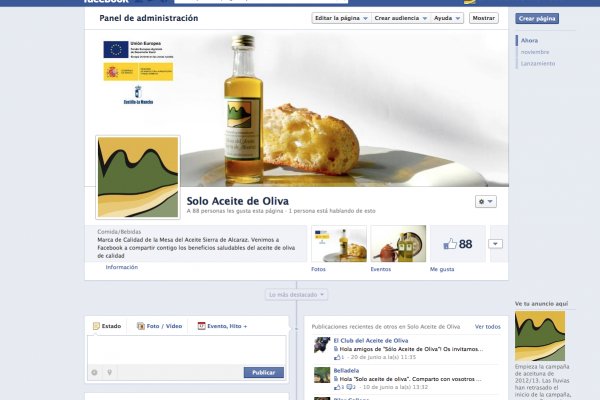This screenshot has height=400, width=600.
Task: Open the Lo más destacado filter dropdown
Action: pyautogui.click(x=296, y=294)
